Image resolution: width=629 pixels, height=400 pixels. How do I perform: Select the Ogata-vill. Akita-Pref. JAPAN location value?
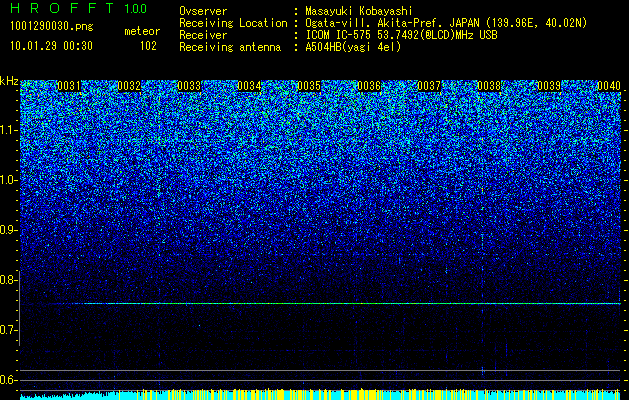pyautogui.click(x=448, y=23)
